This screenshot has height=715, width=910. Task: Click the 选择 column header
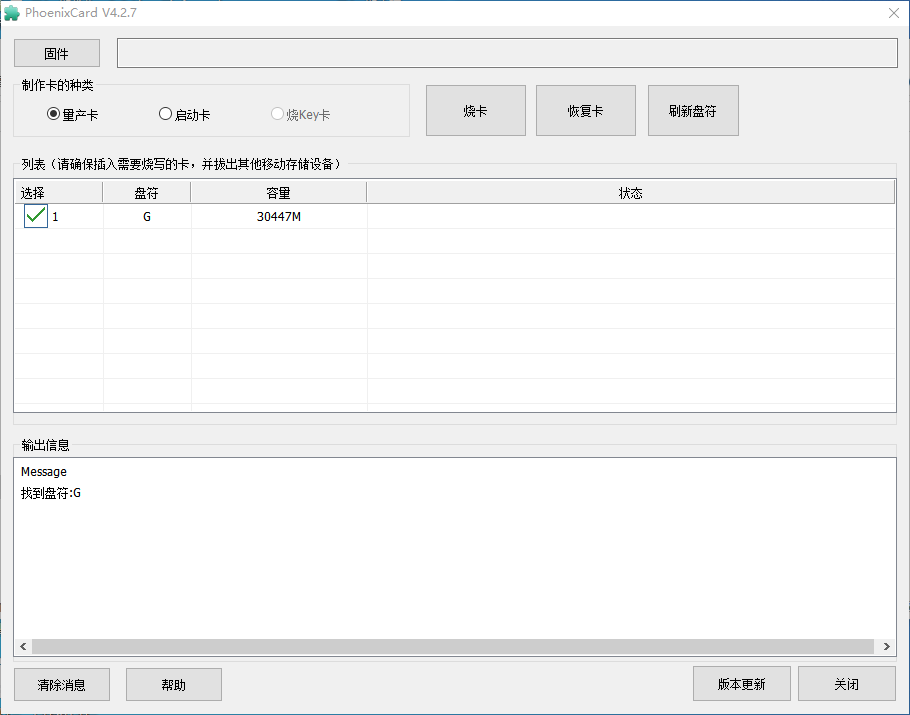tap(58, 193)
